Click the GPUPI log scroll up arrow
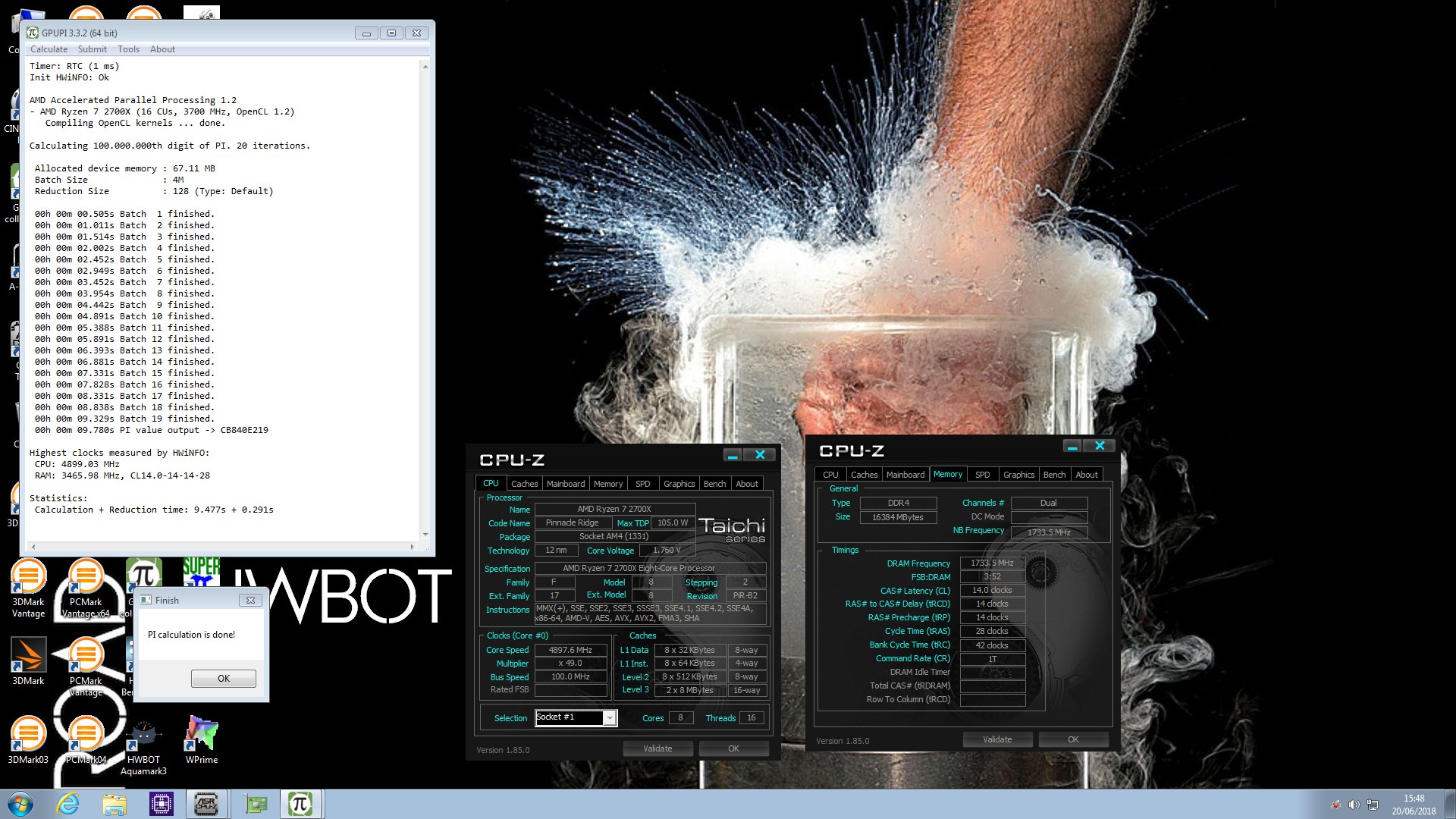1456x819 pixels. click(425, 67)
